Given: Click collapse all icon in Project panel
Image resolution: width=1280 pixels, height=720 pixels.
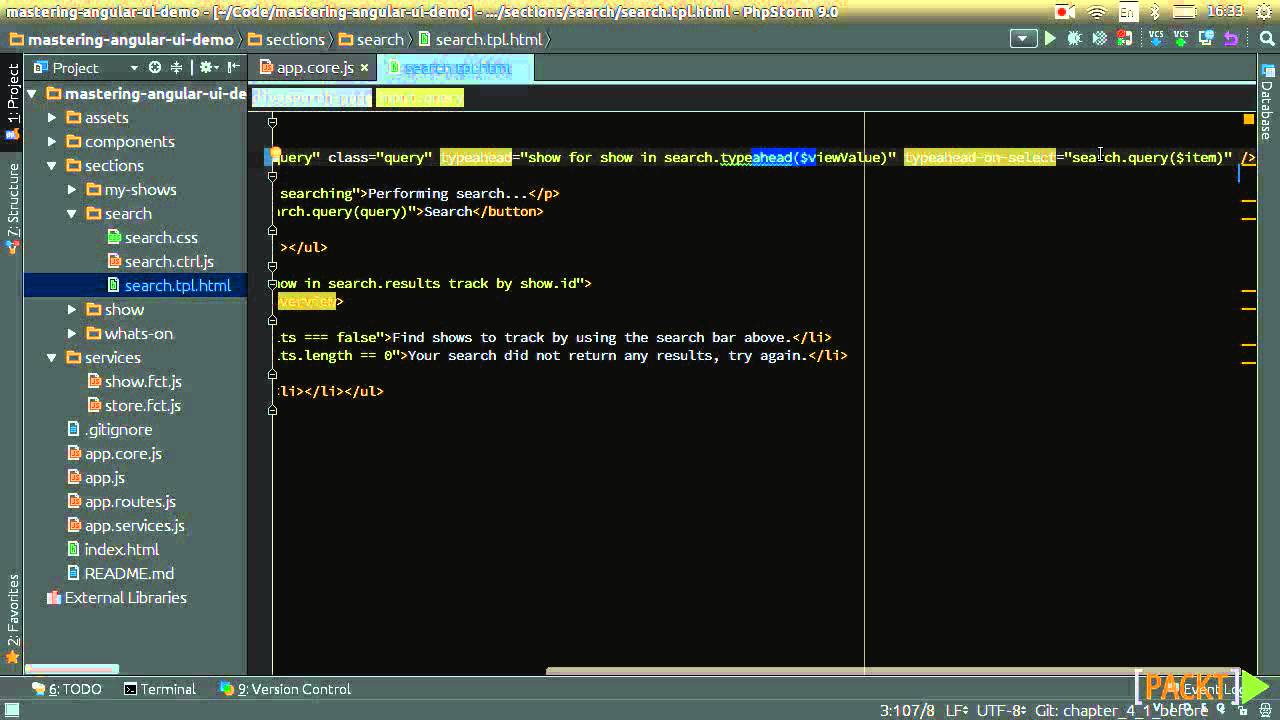Looking at the screenshot, I should 176,67.
